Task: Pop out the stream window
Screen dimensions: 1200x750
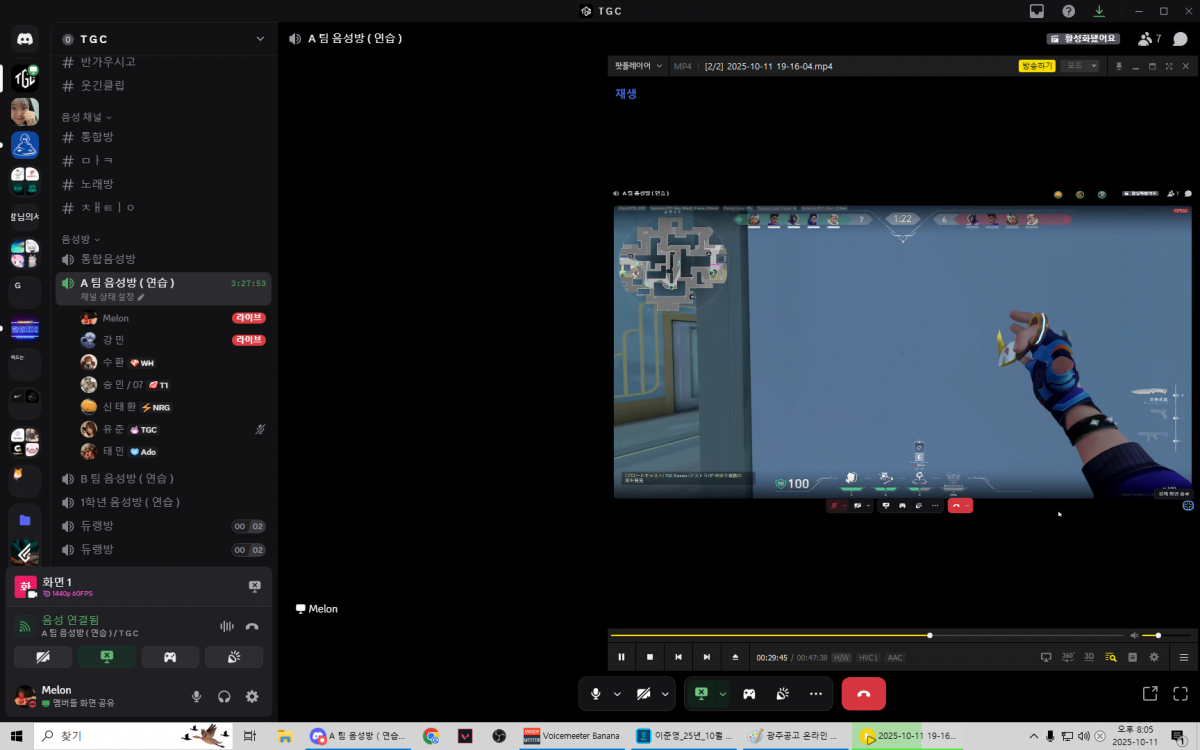Action: click(1150, 693)
